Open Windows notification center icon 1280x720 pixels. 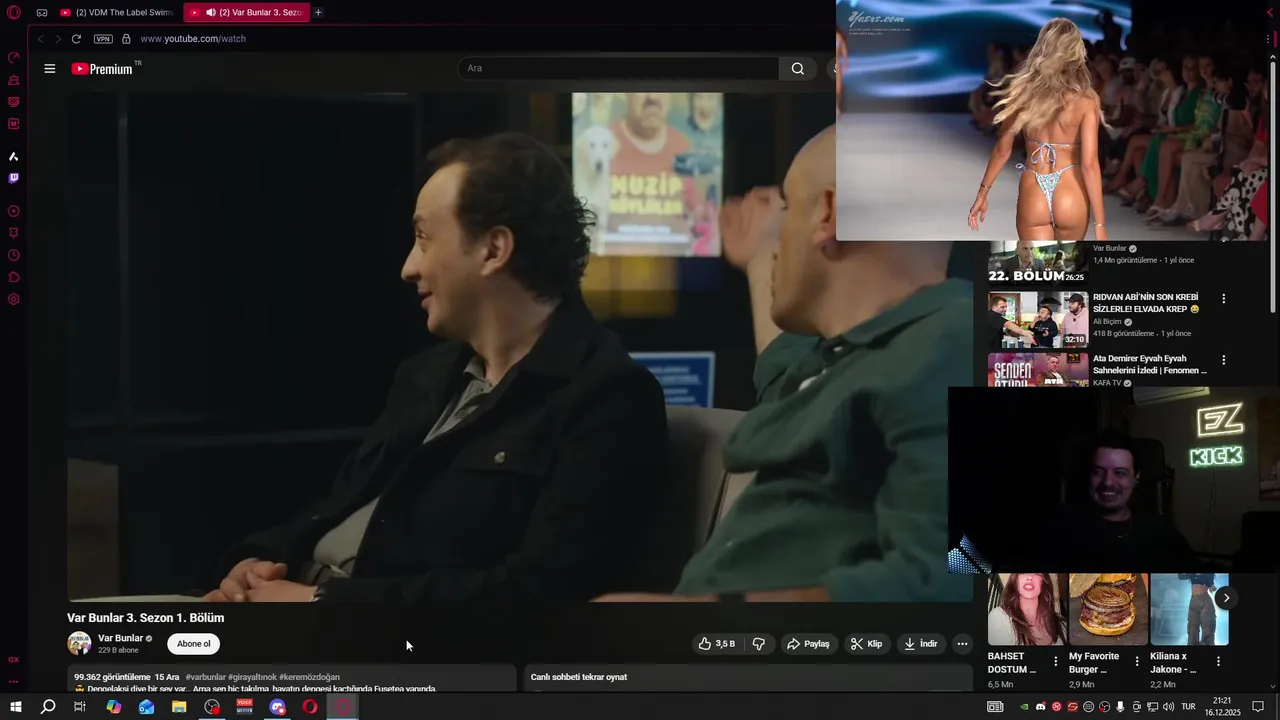click(1258, 707)
